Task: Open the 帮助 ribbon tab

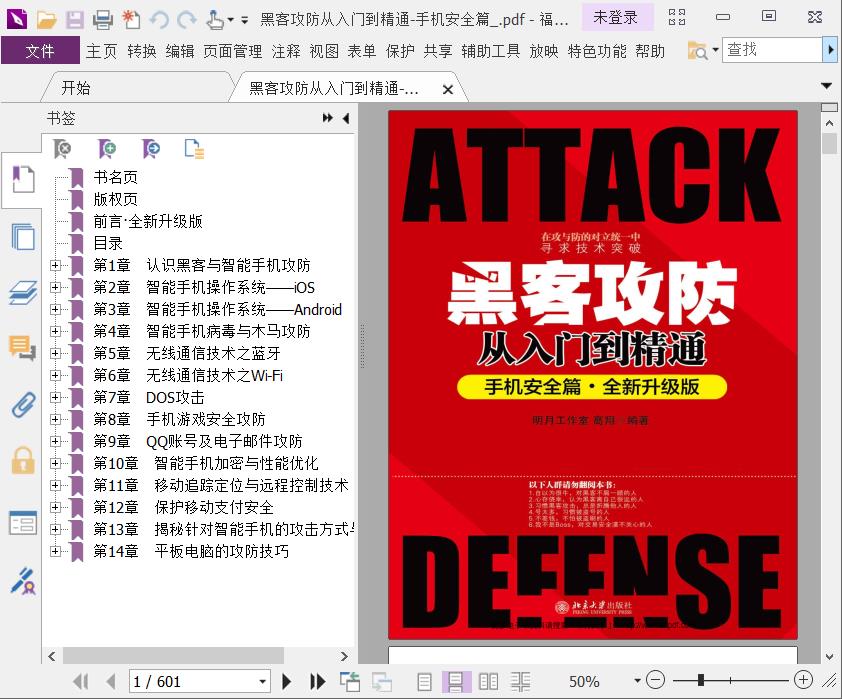Action: point(650,51)
